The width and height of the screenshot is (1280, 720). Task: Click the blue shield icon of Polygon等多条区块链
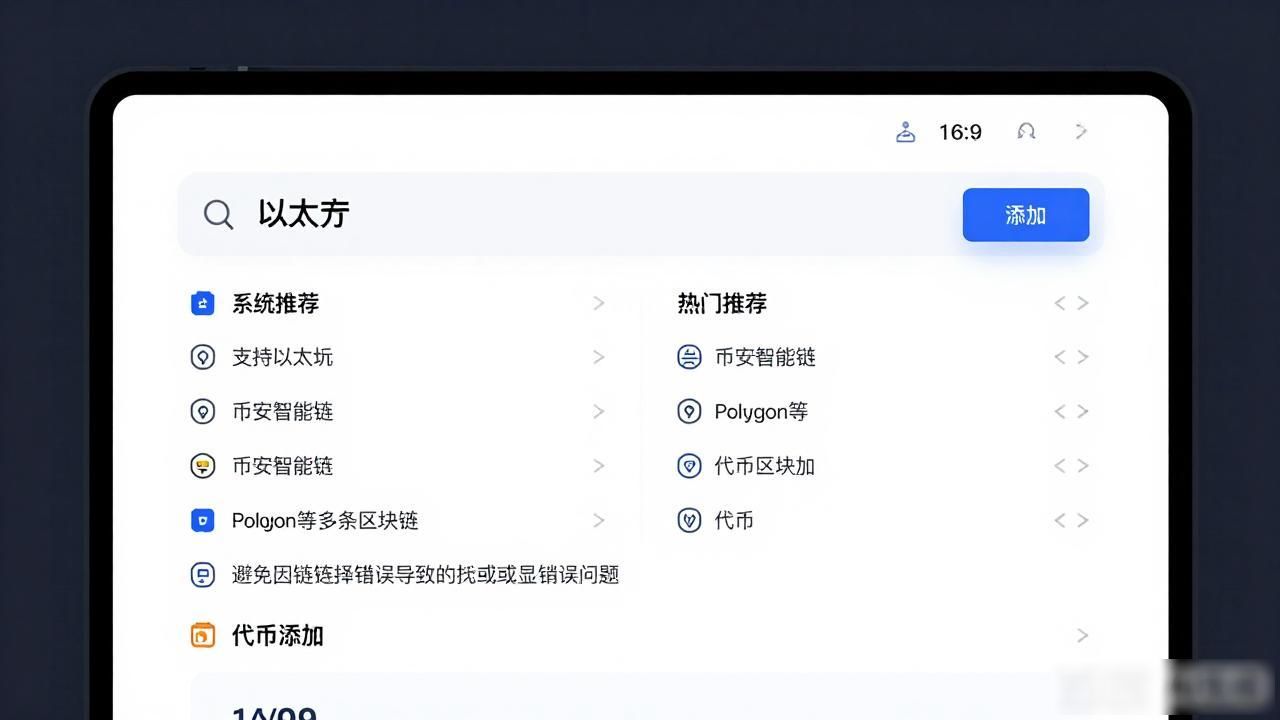pyautogui.click(x=203, y=520)
